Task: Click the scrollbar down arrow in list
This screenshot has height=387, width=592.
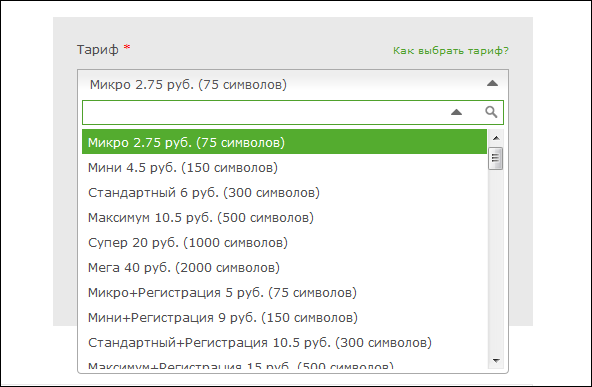Action: [496, 361]
